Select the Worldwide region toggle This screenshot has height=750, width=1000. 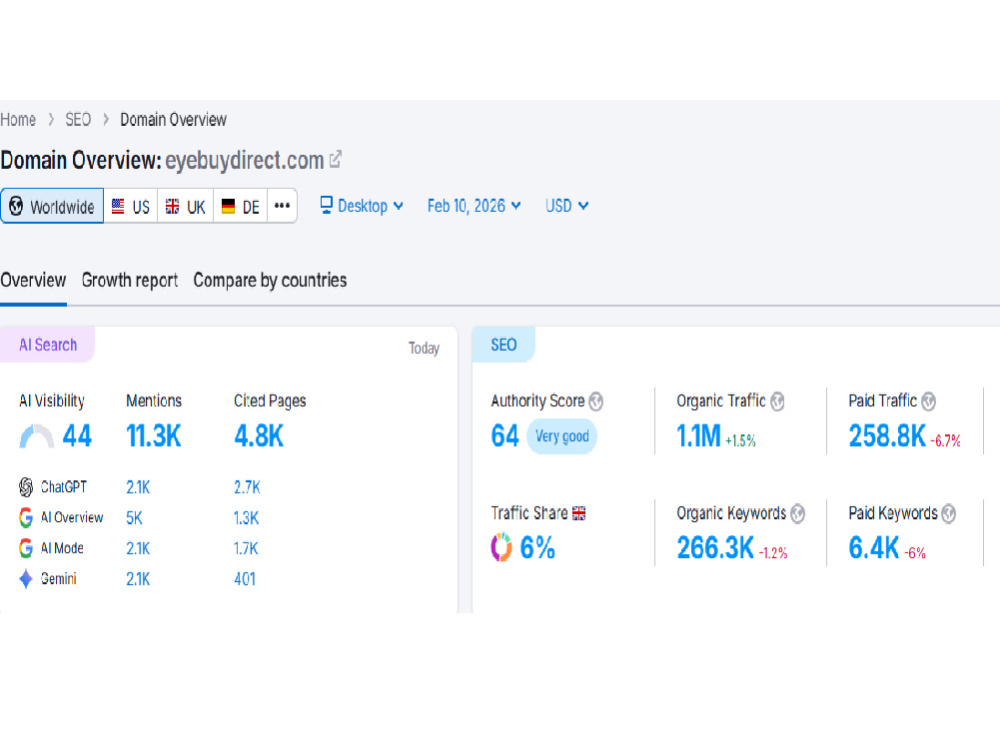pyautogui.click(x=52, y=206)
